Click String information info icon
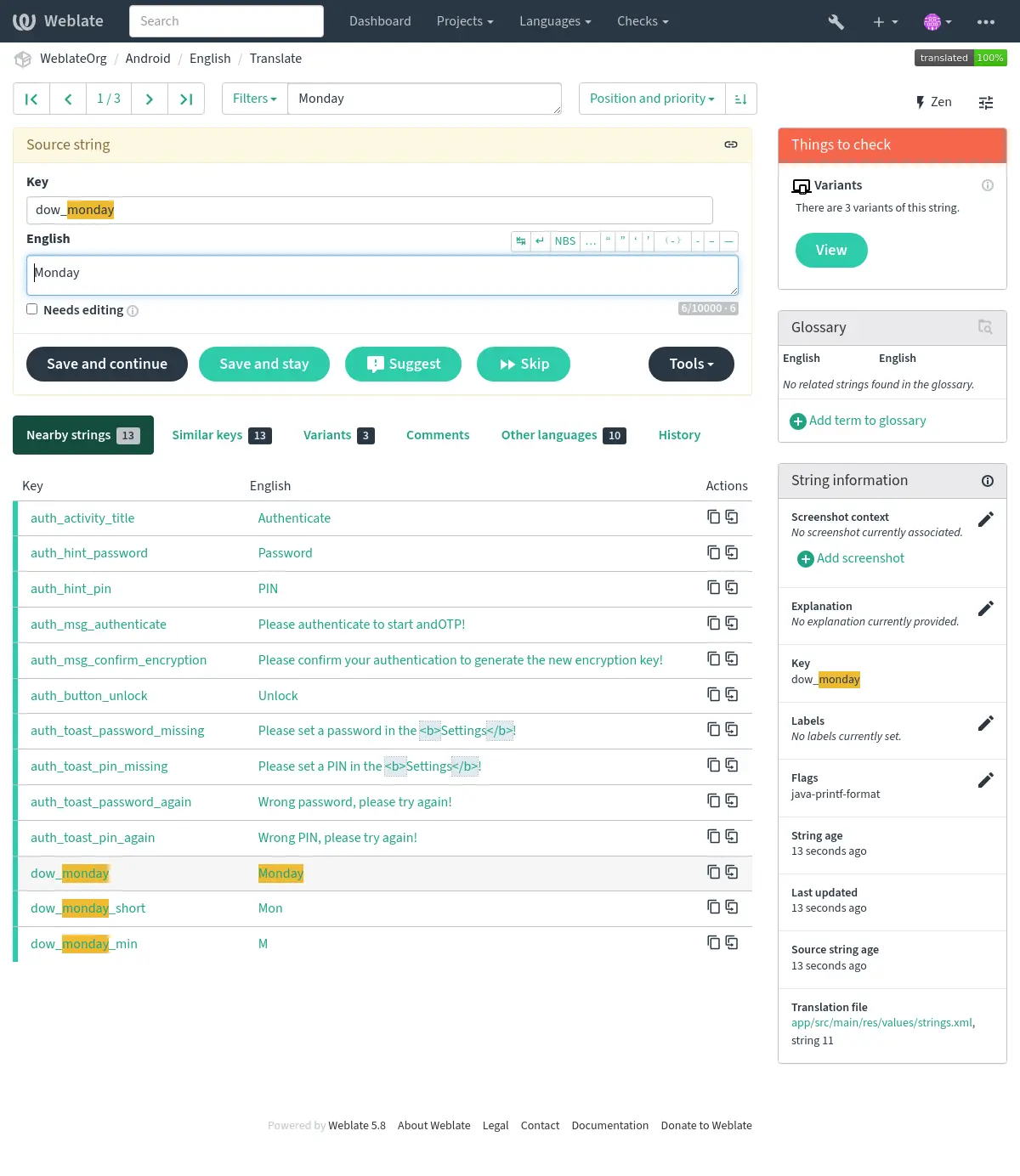1020x1176 pixels. coord(988,481)
